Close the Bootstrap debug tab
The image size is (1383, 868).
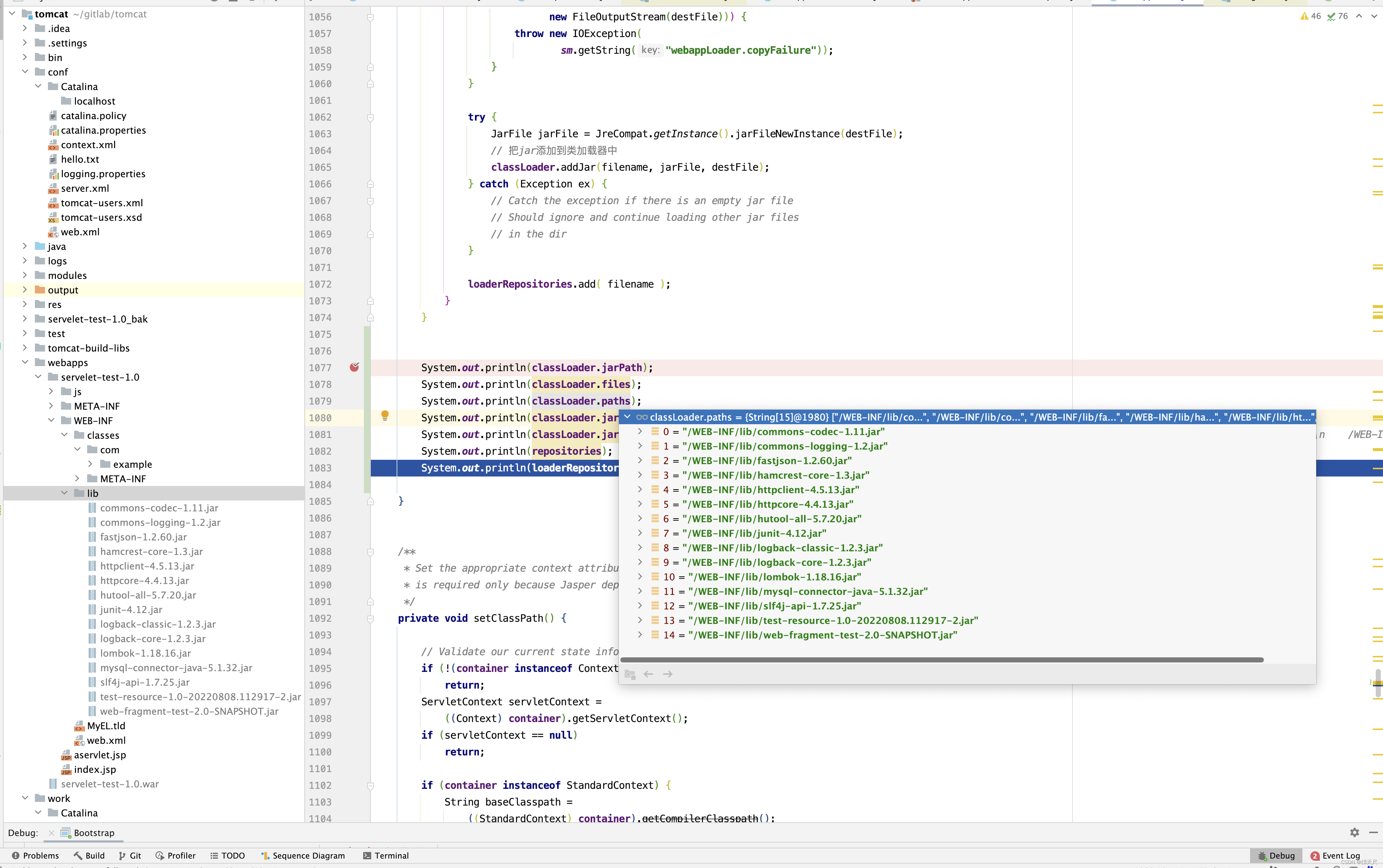[52, 832]
